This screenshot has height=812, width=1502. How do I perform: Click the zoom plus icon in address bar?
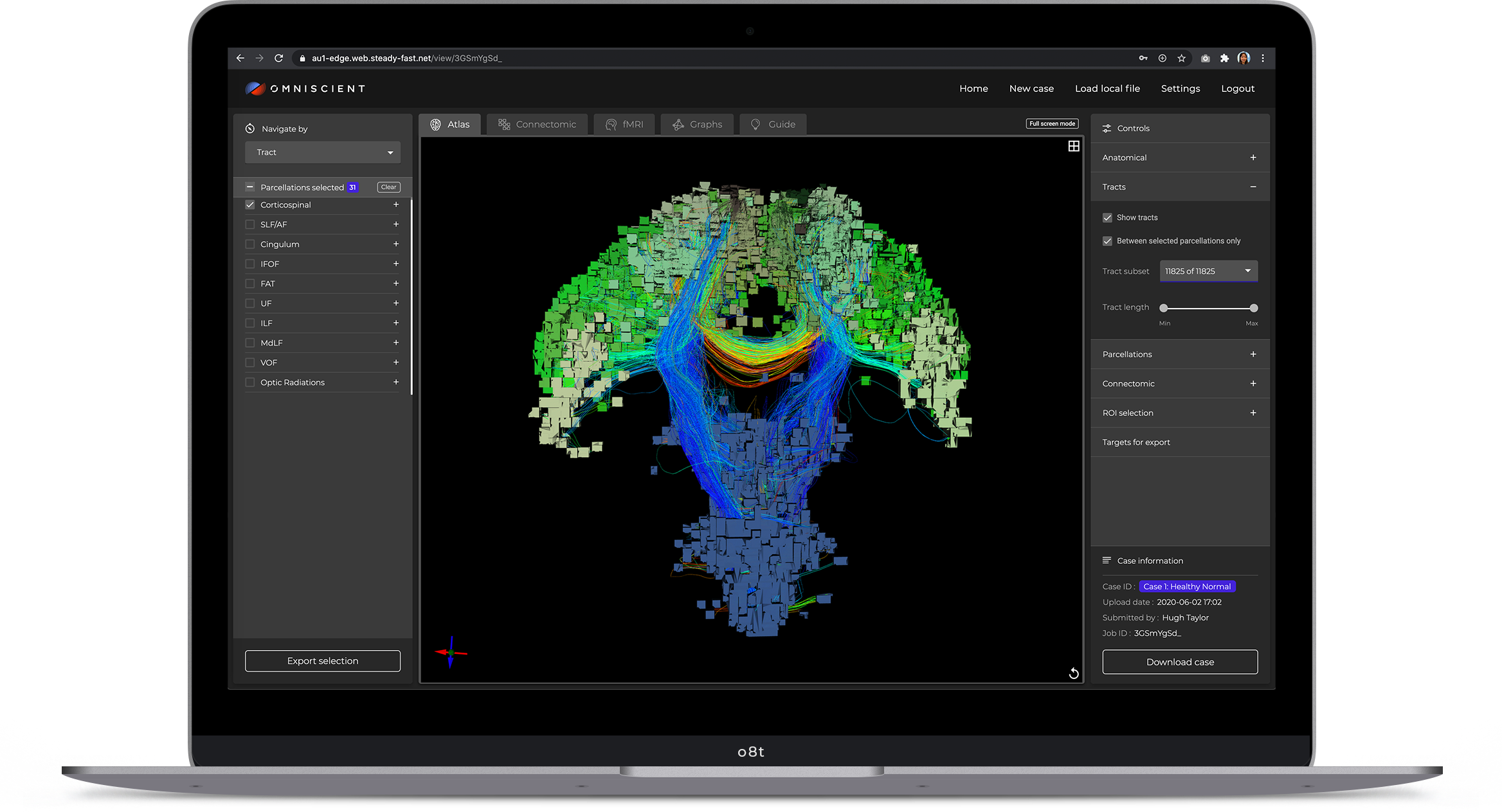tap(1163, 58)
